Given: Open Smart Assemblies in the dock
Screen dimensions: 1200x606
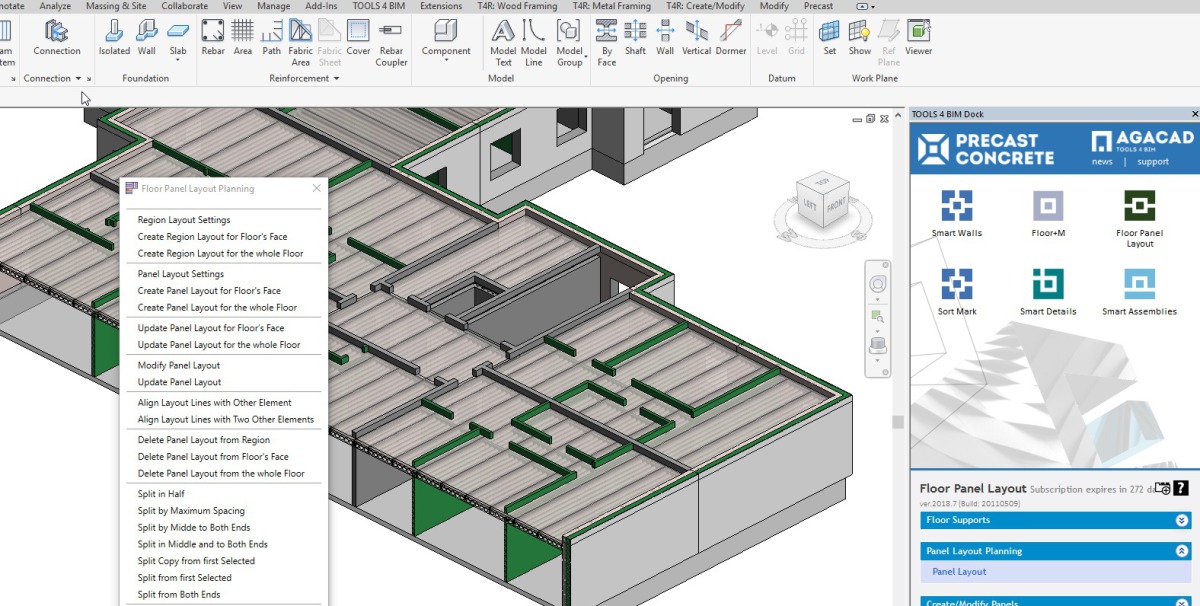Looking at the screenshot, I should point(1139,292).
